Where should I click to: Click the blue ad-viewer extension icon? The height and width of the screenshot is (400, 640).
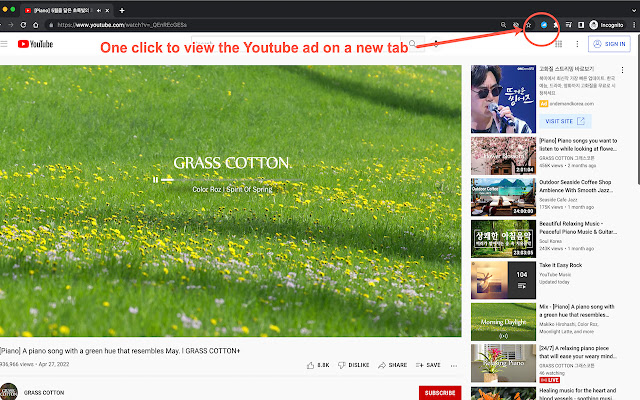pyautogui.click(x=544, y=25)
